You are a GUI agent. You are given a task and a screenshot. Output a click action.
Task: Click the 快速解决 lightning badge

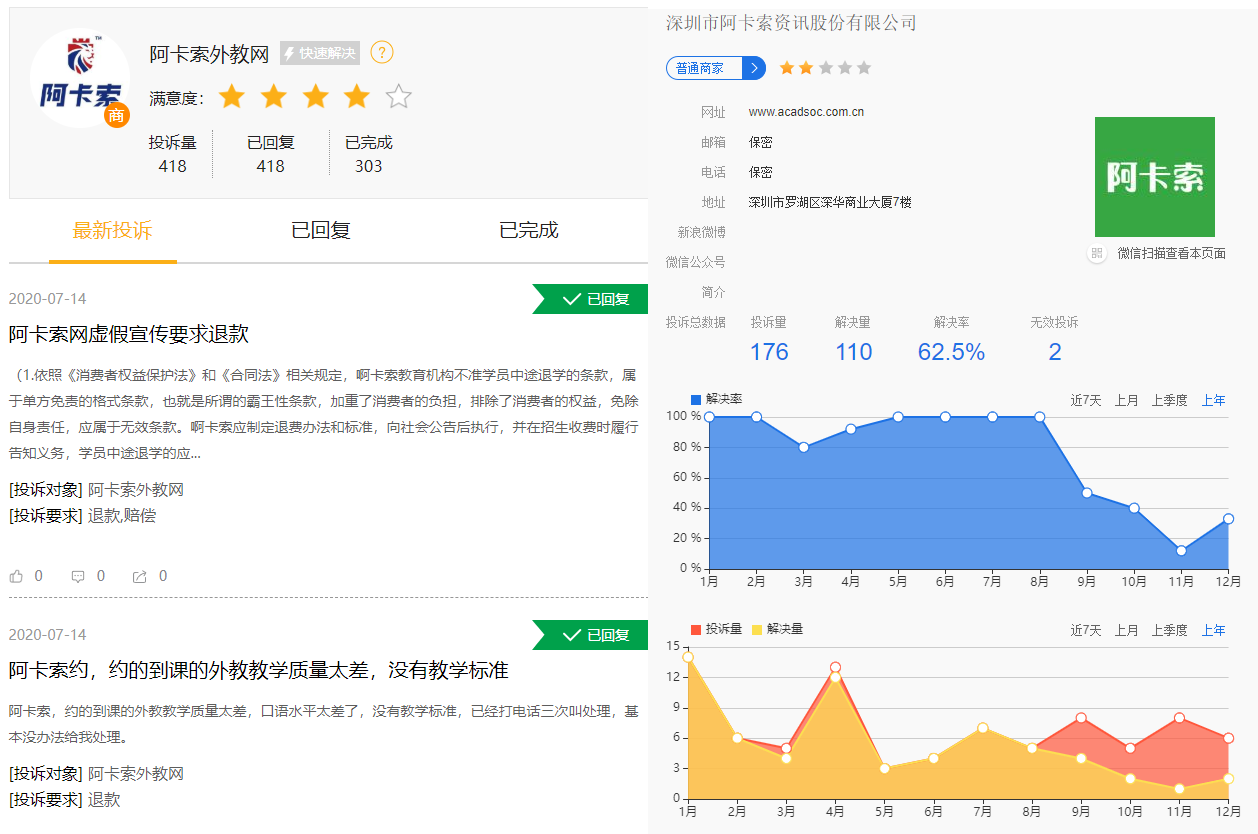319,53
